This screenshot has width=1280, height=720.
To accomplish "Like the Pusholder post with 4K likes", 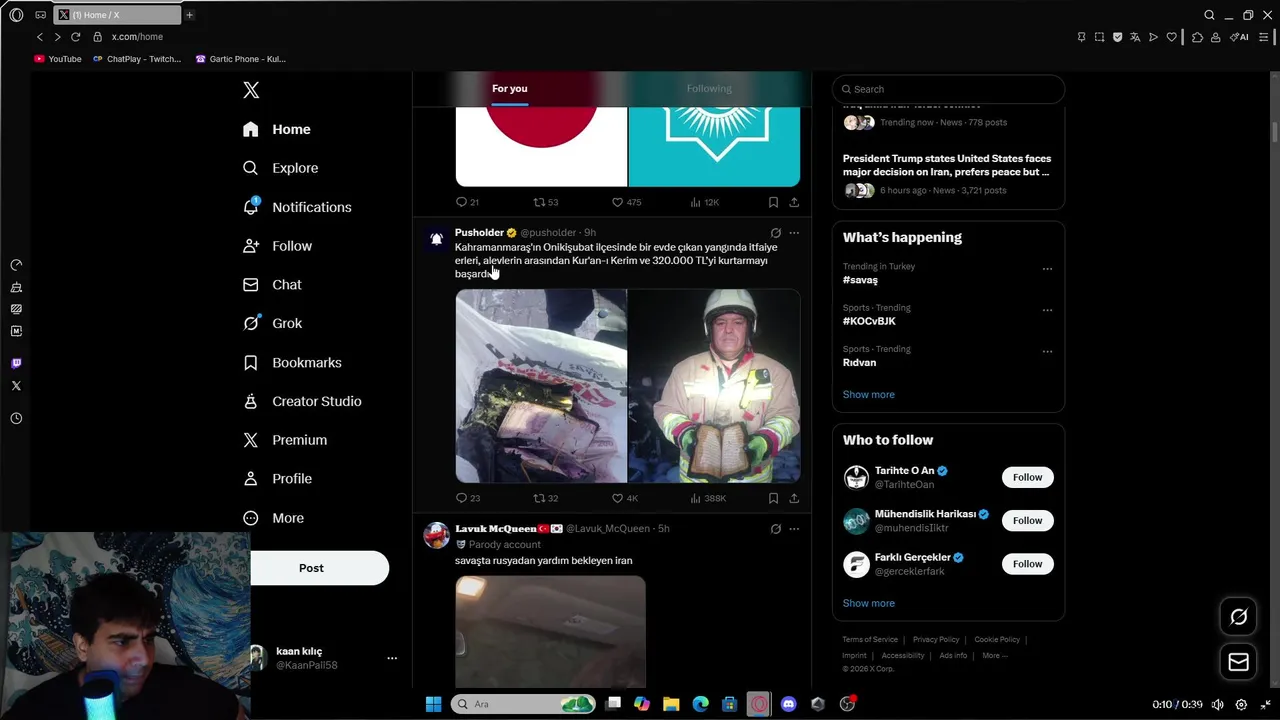I will (625, 498).
